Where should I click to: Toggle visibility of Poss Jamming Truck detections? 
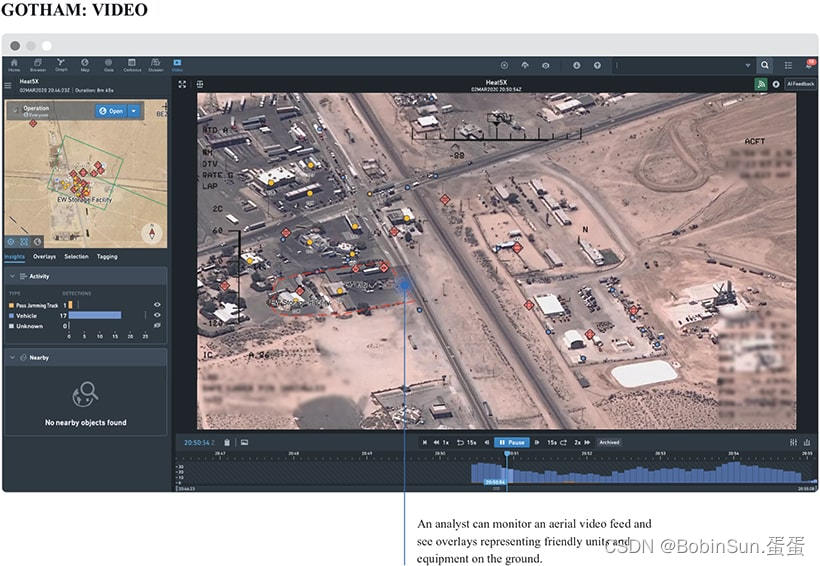point(157,304)
